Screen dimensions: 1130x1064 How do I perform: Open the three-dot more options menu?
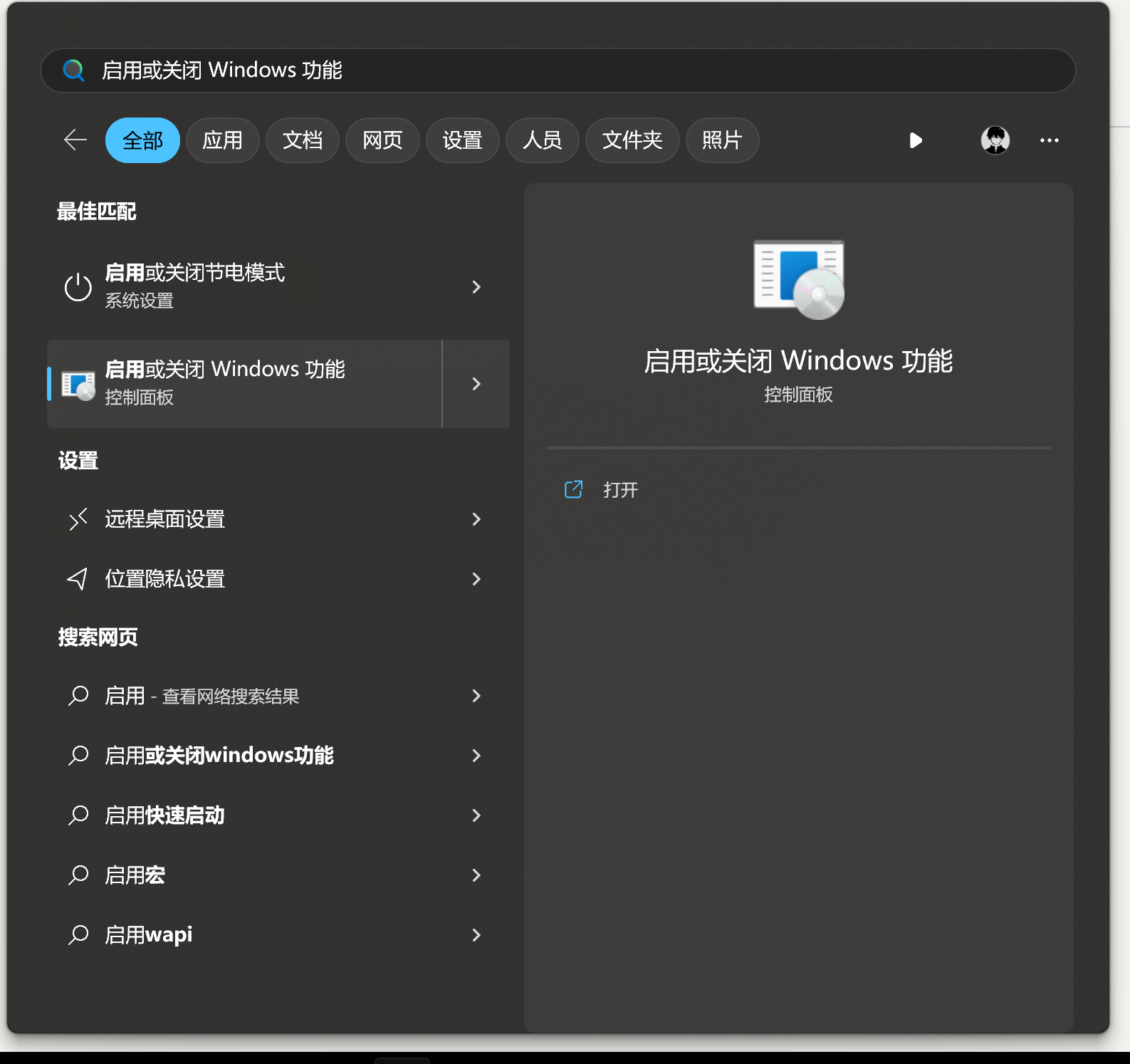(1049, 140)
